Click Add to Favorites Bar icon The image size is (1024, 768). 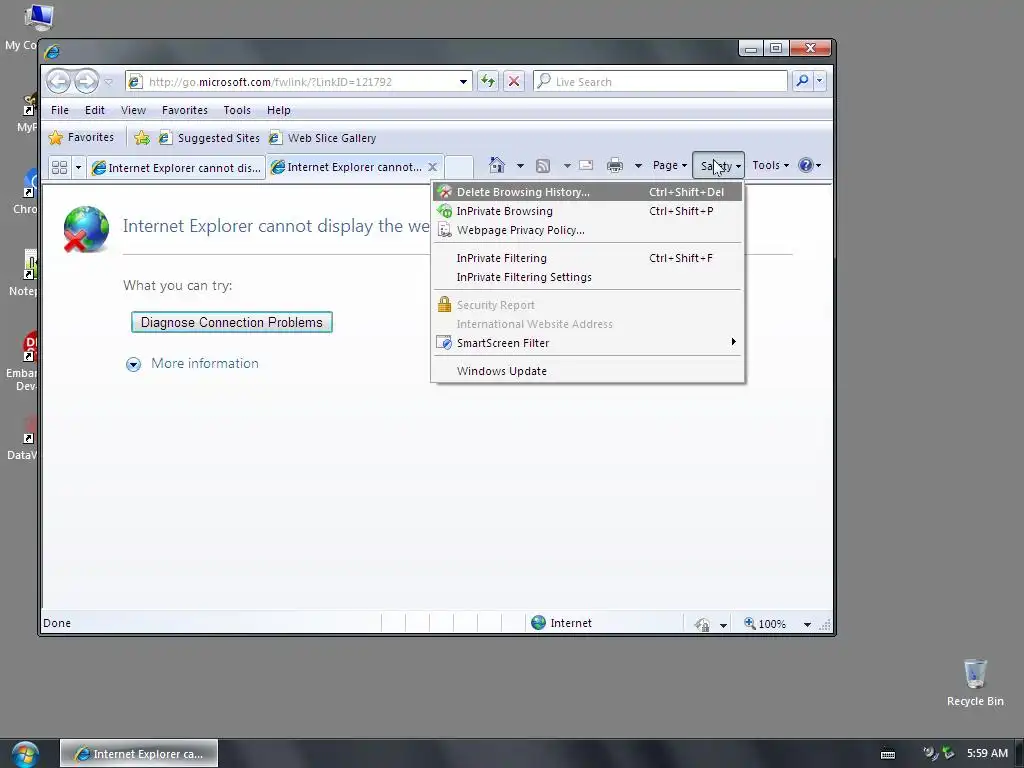[142, 138]
